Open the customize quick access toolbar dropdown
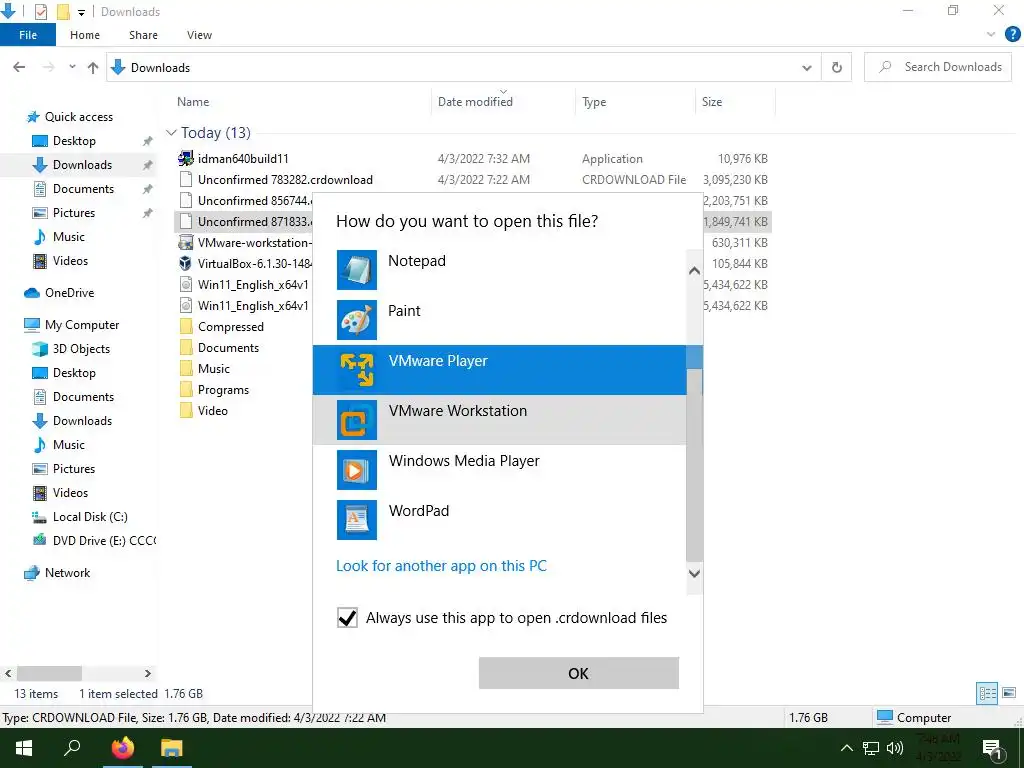The image size is (1024, 768). (x=81, y=12)
